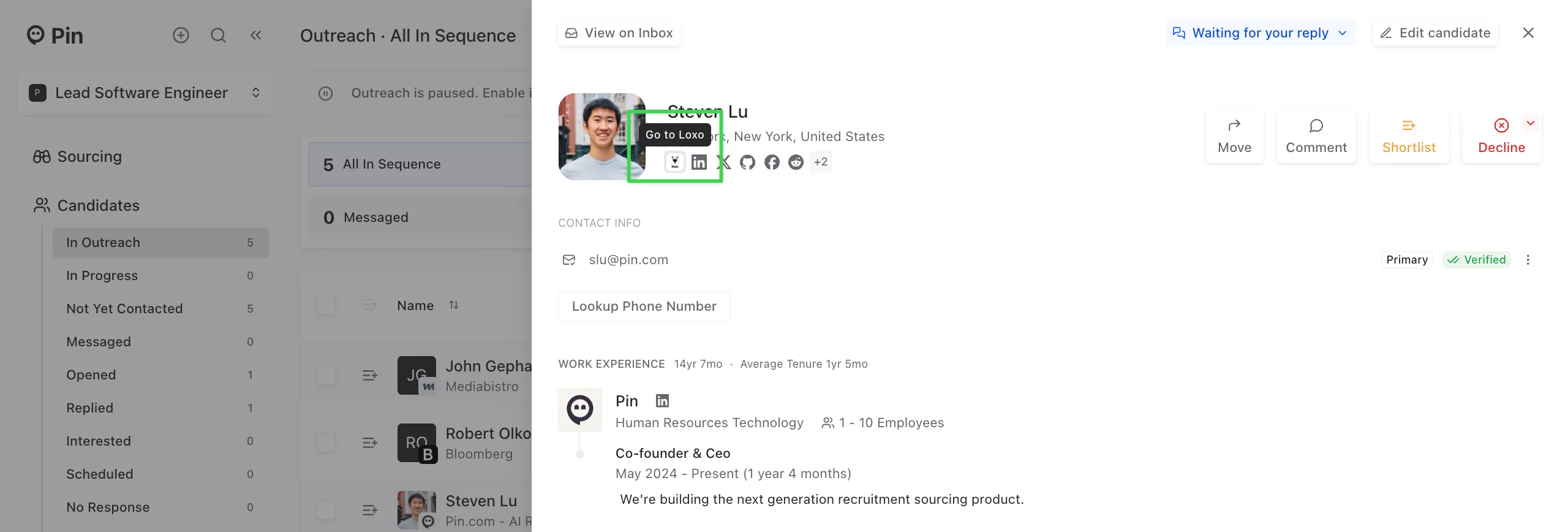
Task: Click the Pin company logo
Action: [x=580, y=410]
